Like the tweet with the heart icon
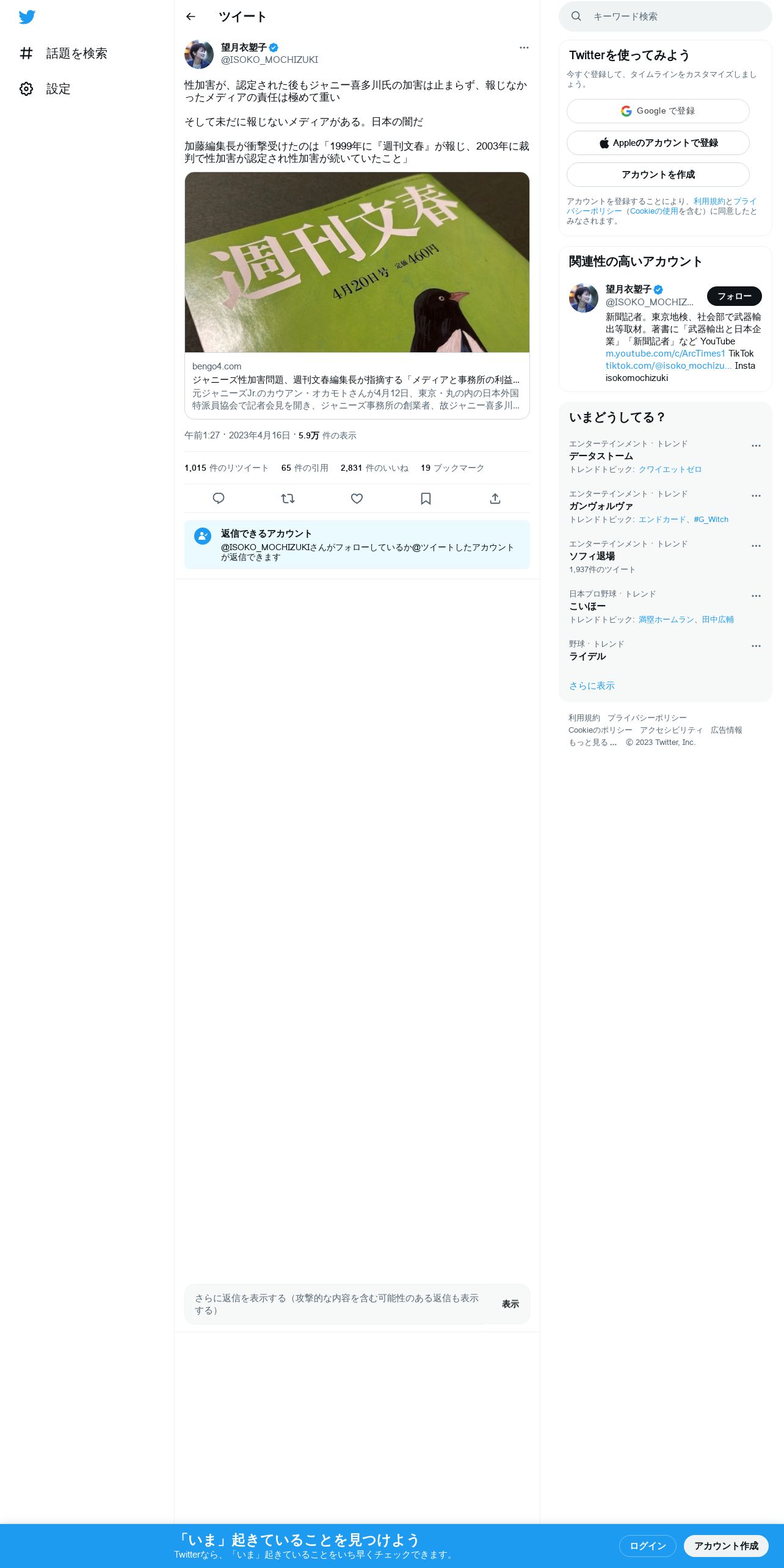The width and height of the screenshot is (784, 1568). 357,498
